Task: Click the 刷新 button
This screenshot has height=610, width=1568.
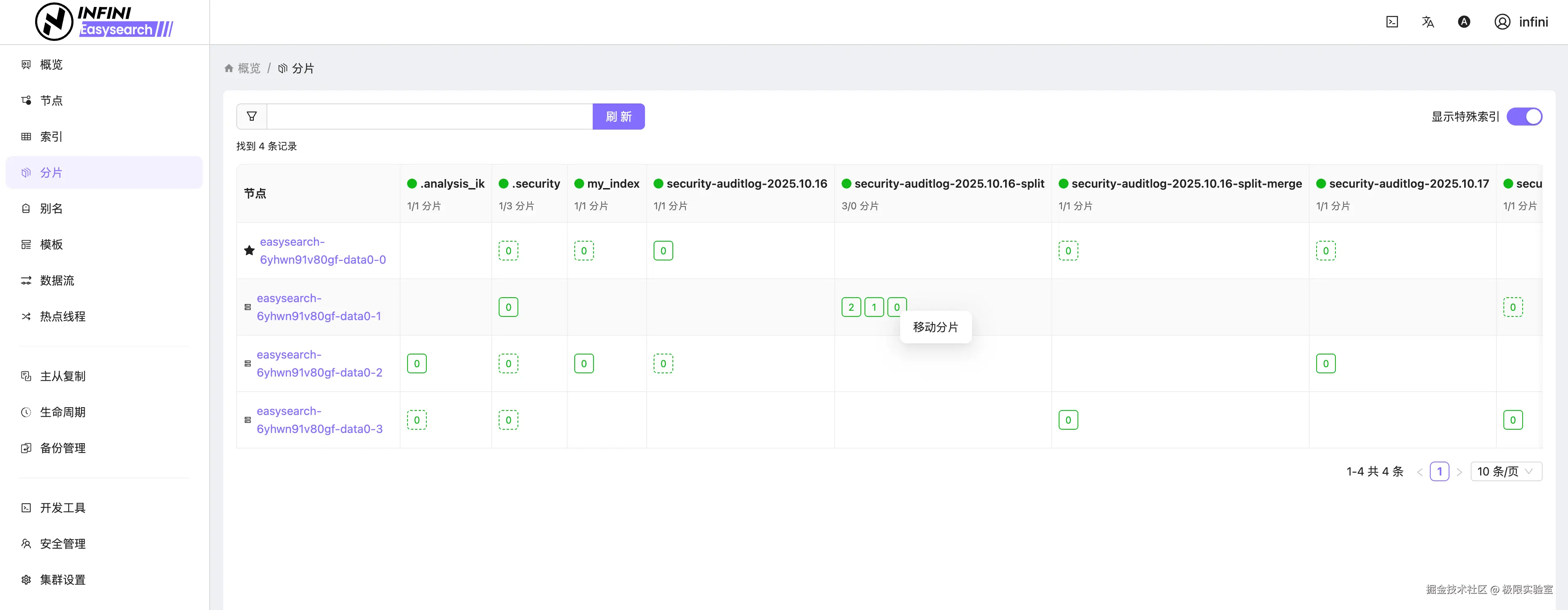Action: click(618, 116)
